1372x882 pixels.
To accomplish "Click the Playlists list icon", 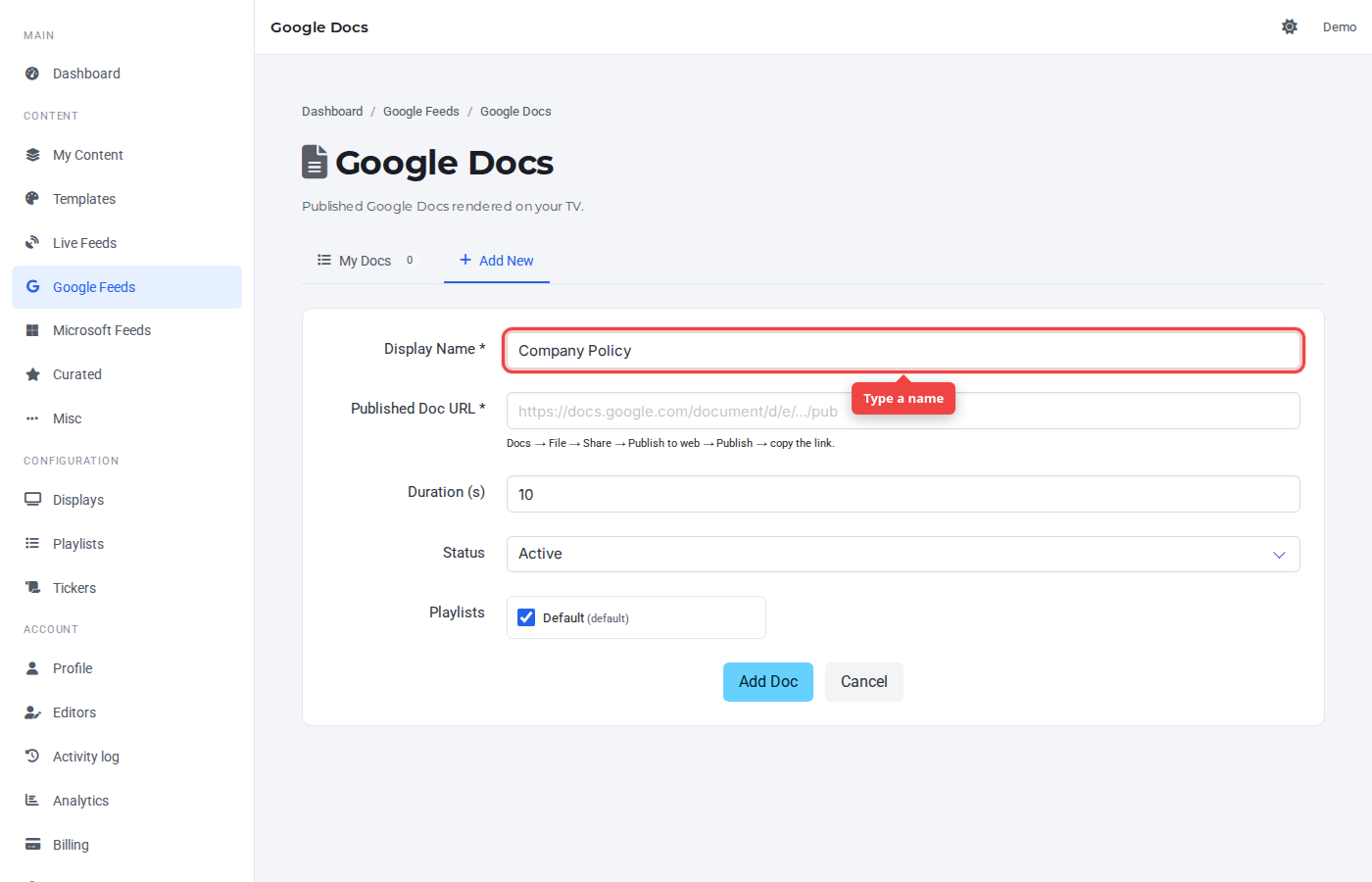I will pyautogui.click(x=32, y=544).
